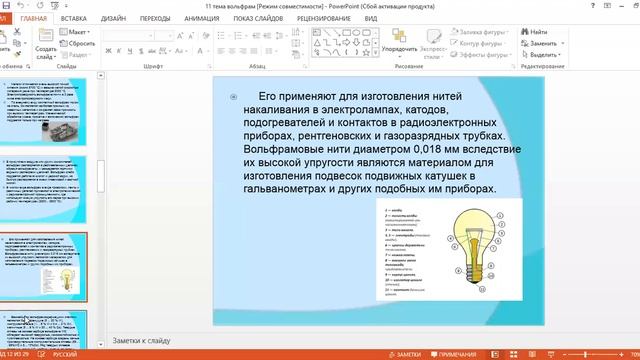The image size is (640, 360).
Task: Click the Эффекты фигуры button
Action: point(481,54)
